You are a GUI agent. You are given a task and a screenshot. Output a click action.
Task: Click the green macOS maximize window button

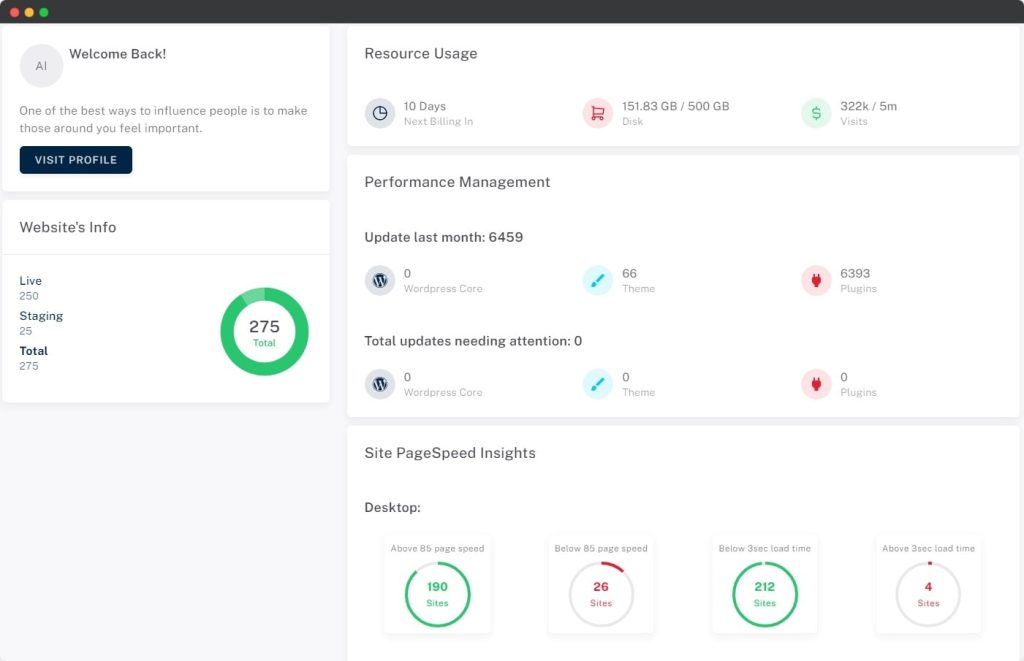pyautogui.click(x=44, y=12)
